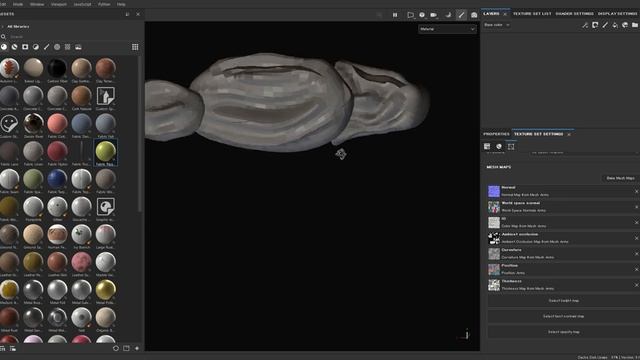Switch to rendering mode camera icon
640x360 pixels.
coord(474,15)
